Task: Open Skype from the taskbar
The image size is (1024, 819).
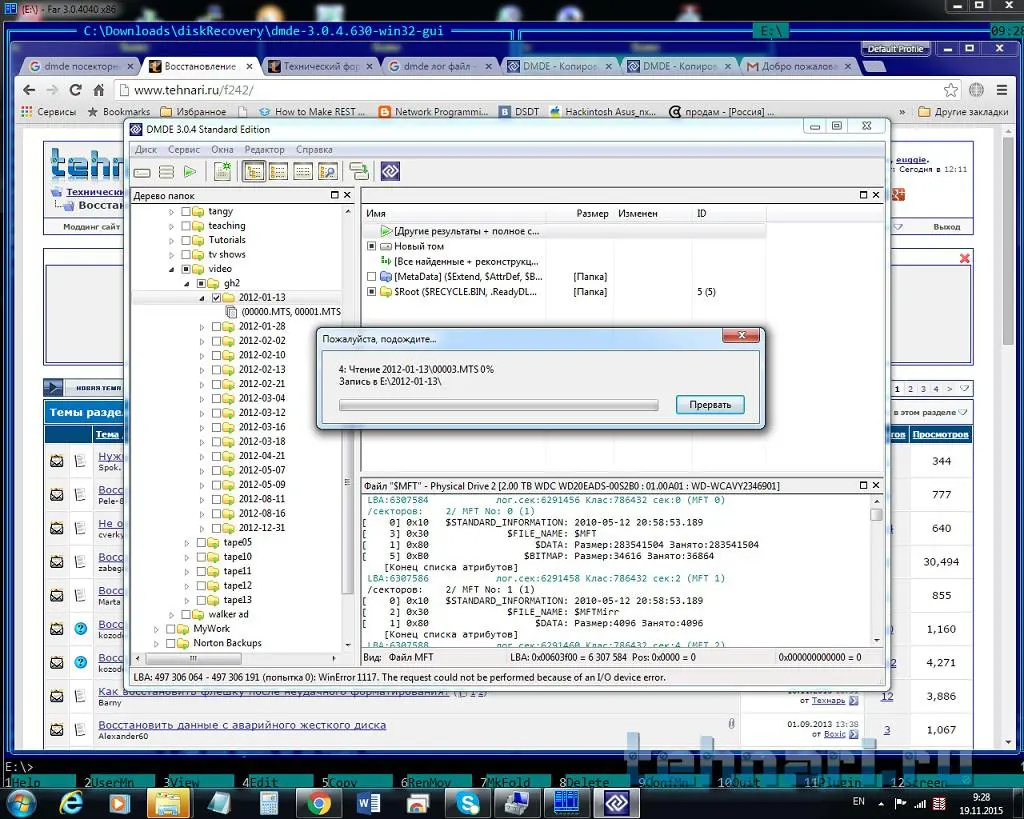Action: point(468,802)
